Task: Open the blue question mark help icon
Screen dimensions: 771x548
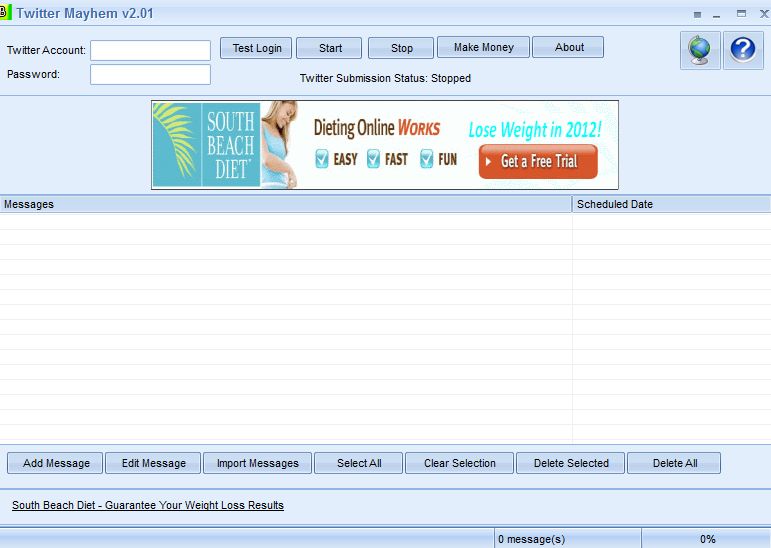Action: (742, 50)
